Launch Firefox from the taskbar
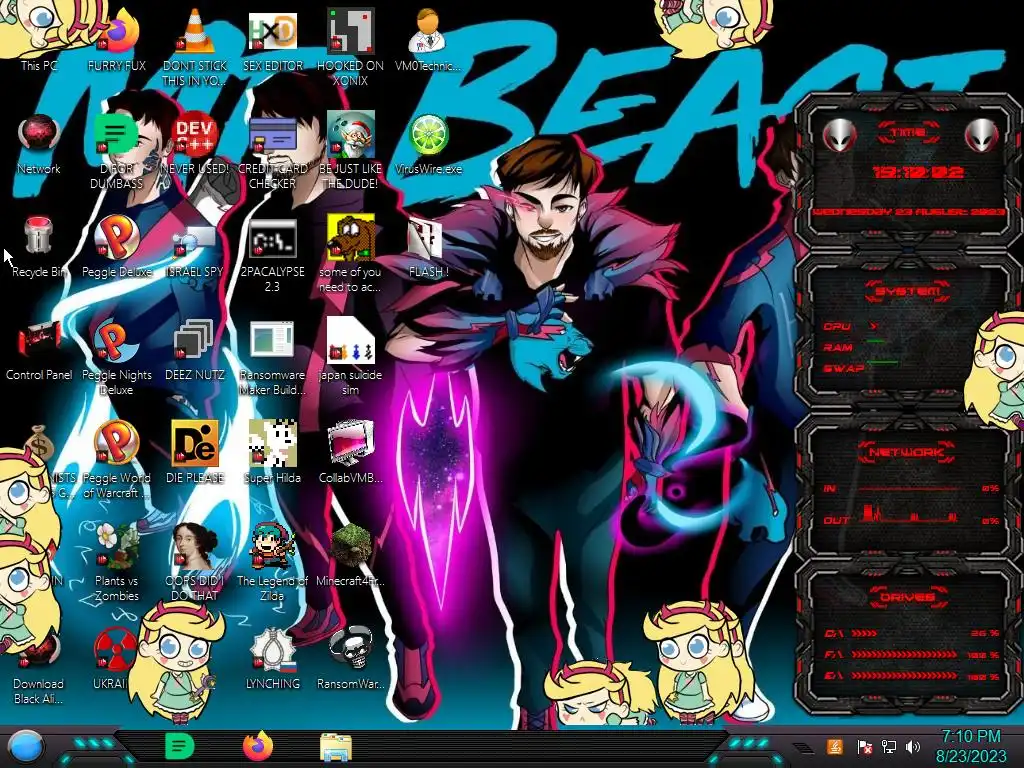The image size is (1024, 768). coord(258,746)
